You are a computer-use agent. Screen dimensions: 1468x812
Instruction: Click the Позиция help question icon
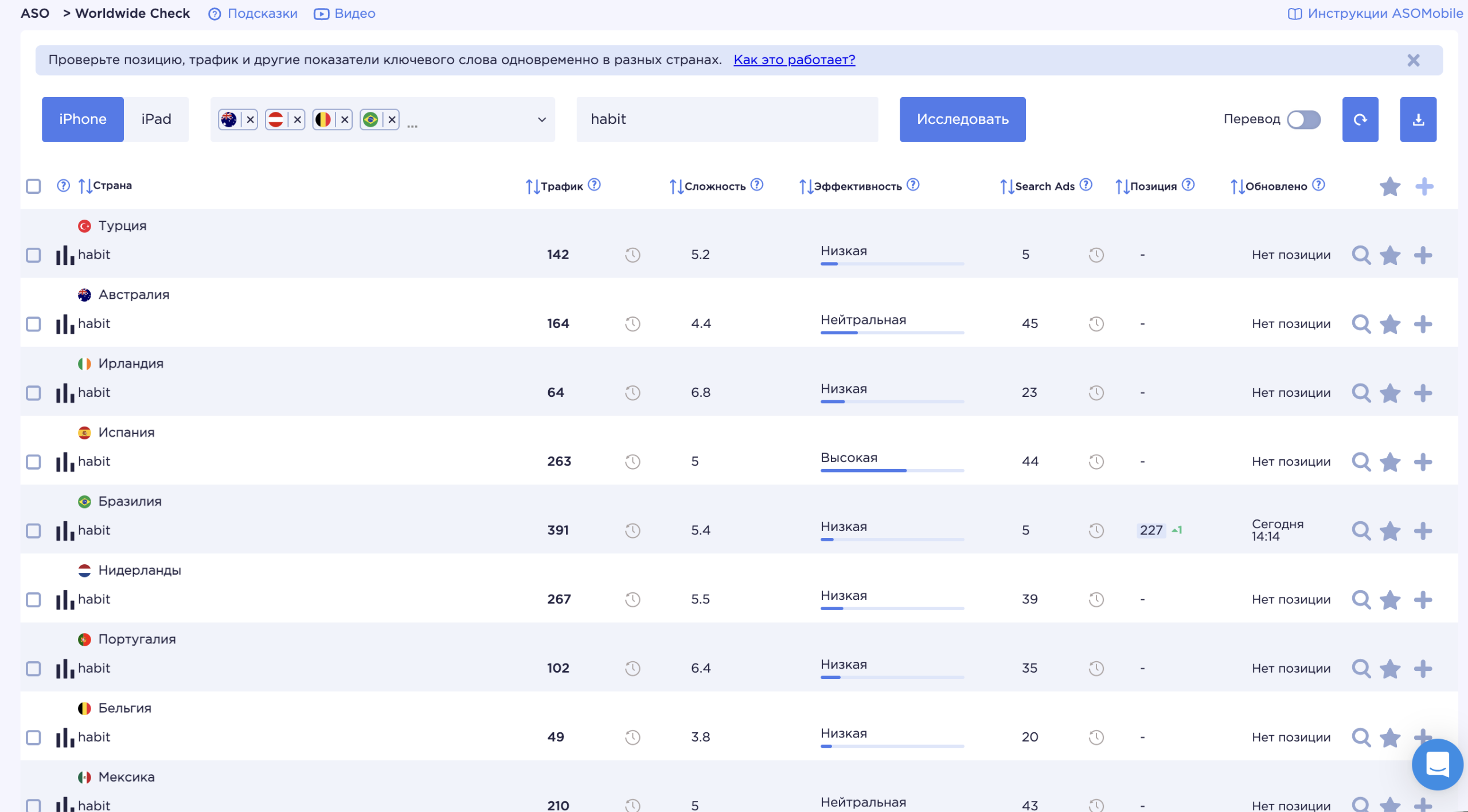click(1188, 185)
